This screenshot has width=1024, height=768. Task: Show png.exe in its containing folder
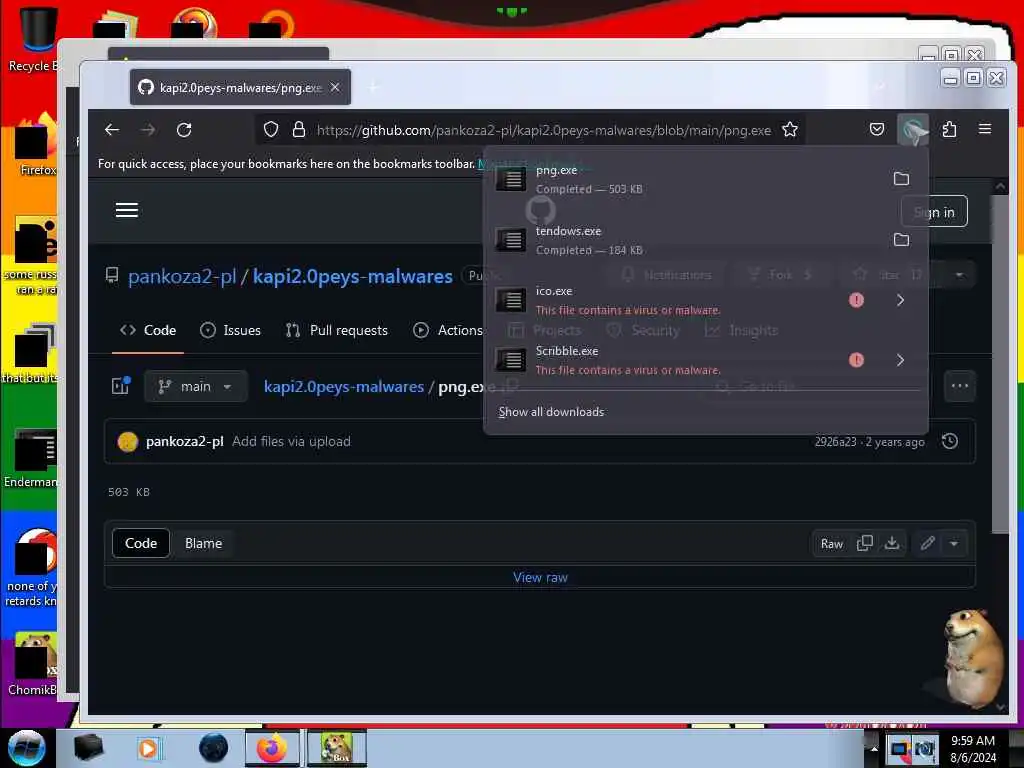tap(901, 179)
